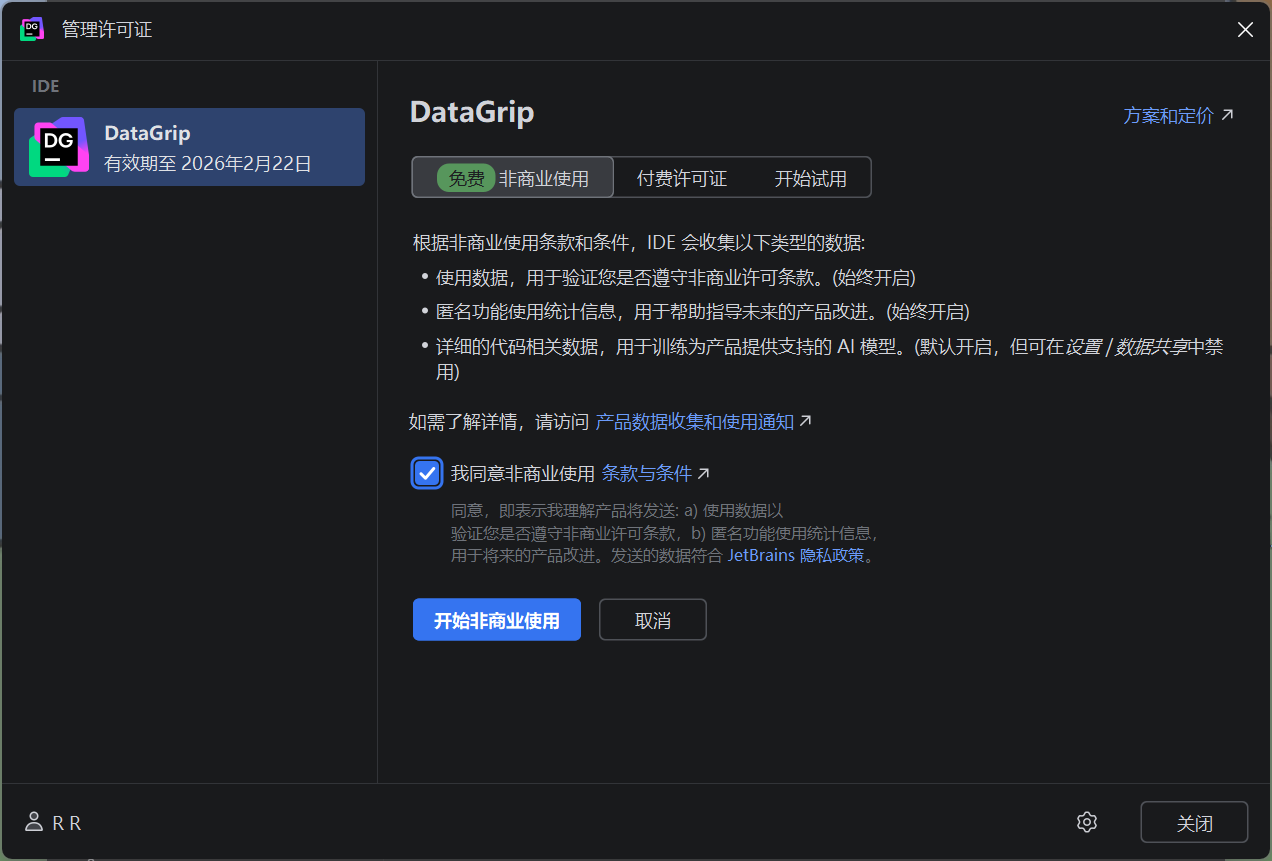Click the IDE section header

click(x=46, y=86)
